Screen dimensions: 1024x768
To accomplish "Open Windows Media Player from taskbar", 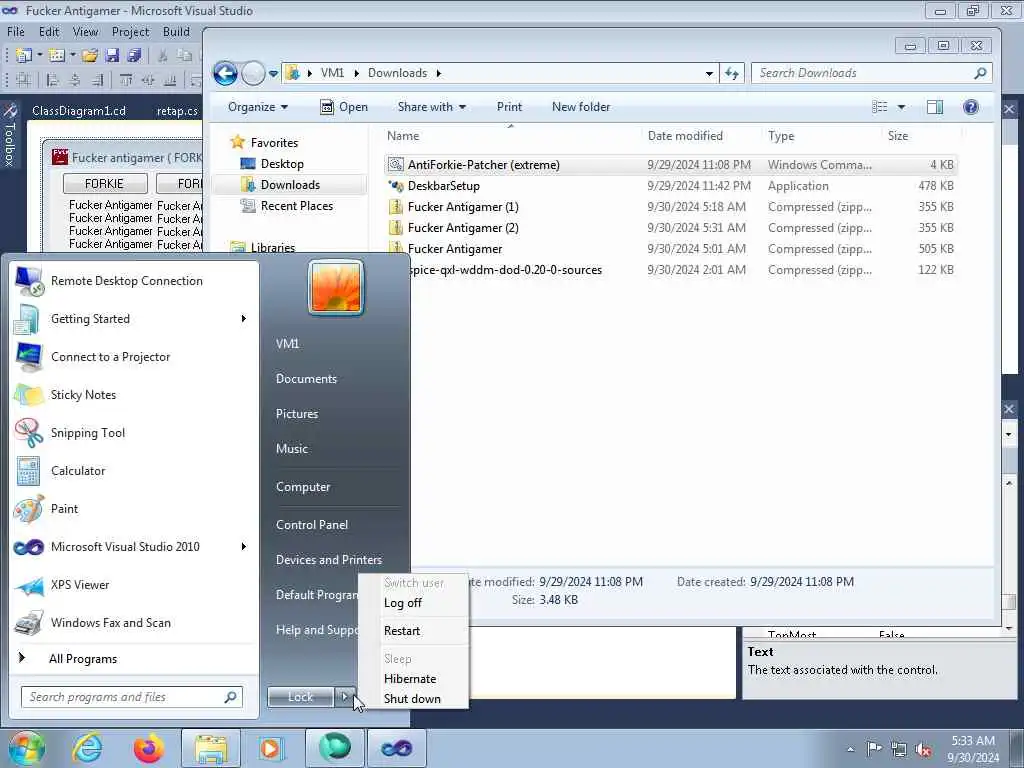I will pos(270,748).
